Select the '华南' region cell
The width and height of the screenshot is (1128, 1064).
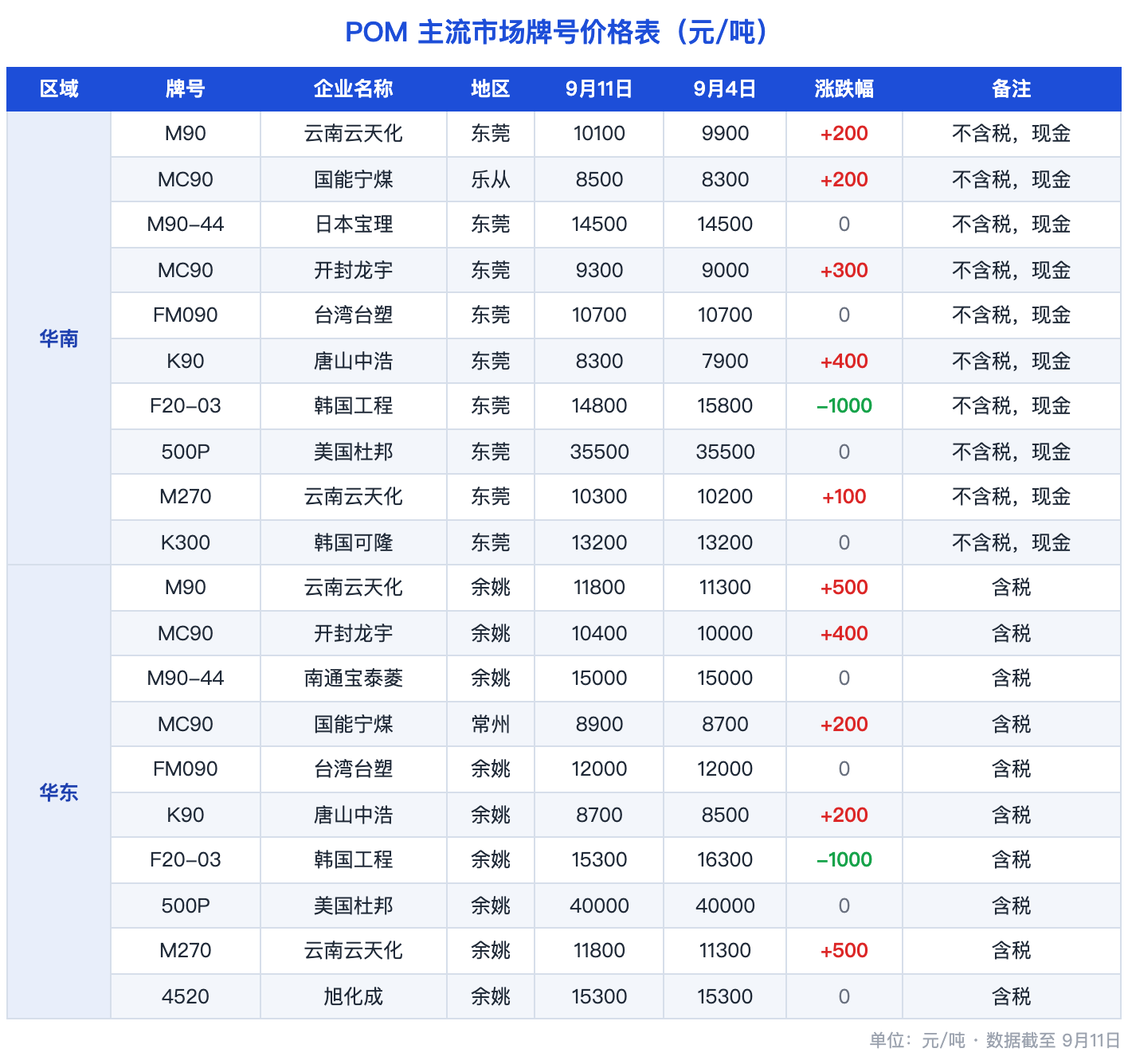[59, 338]
